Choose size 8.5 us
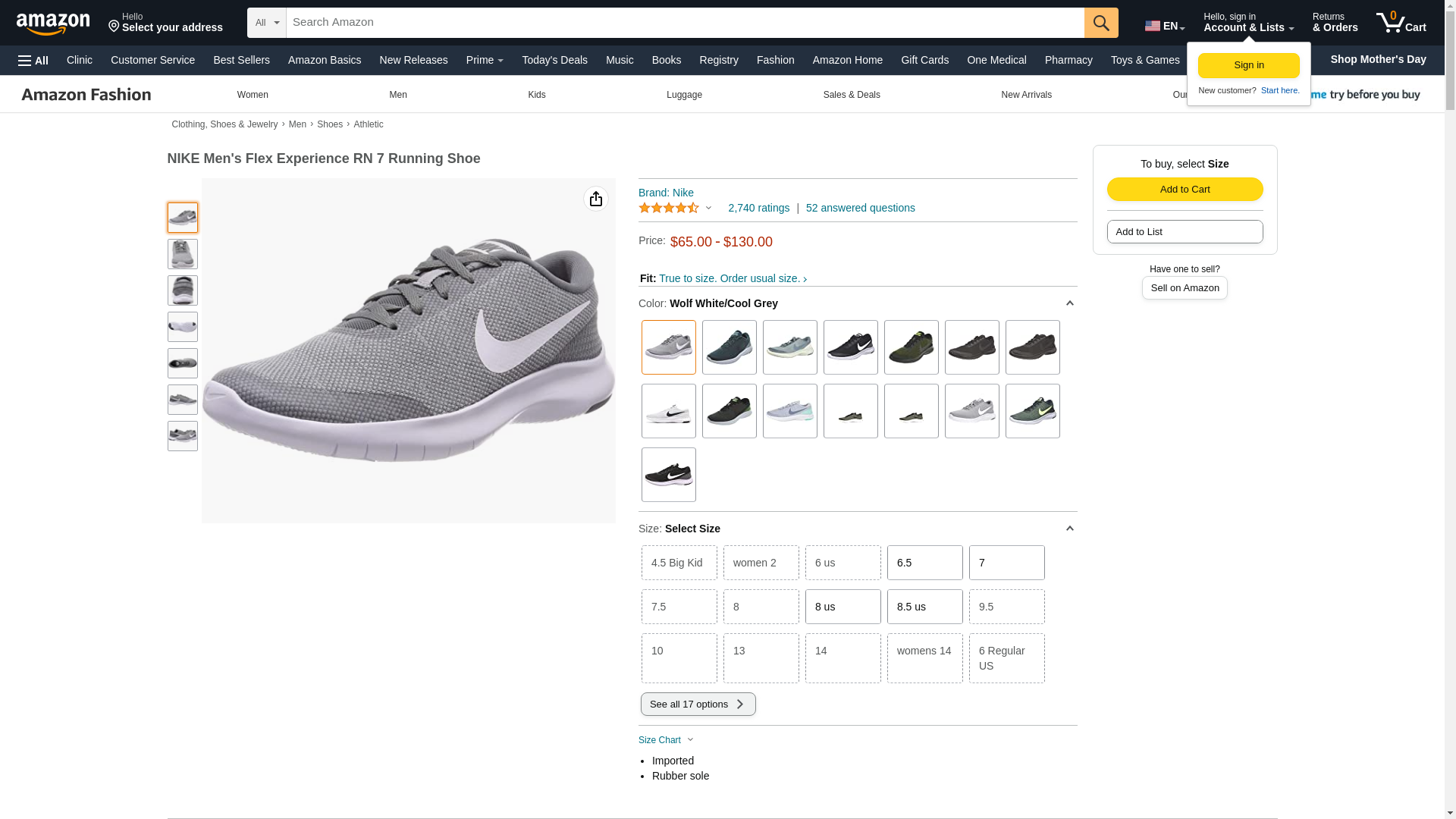 924,607
